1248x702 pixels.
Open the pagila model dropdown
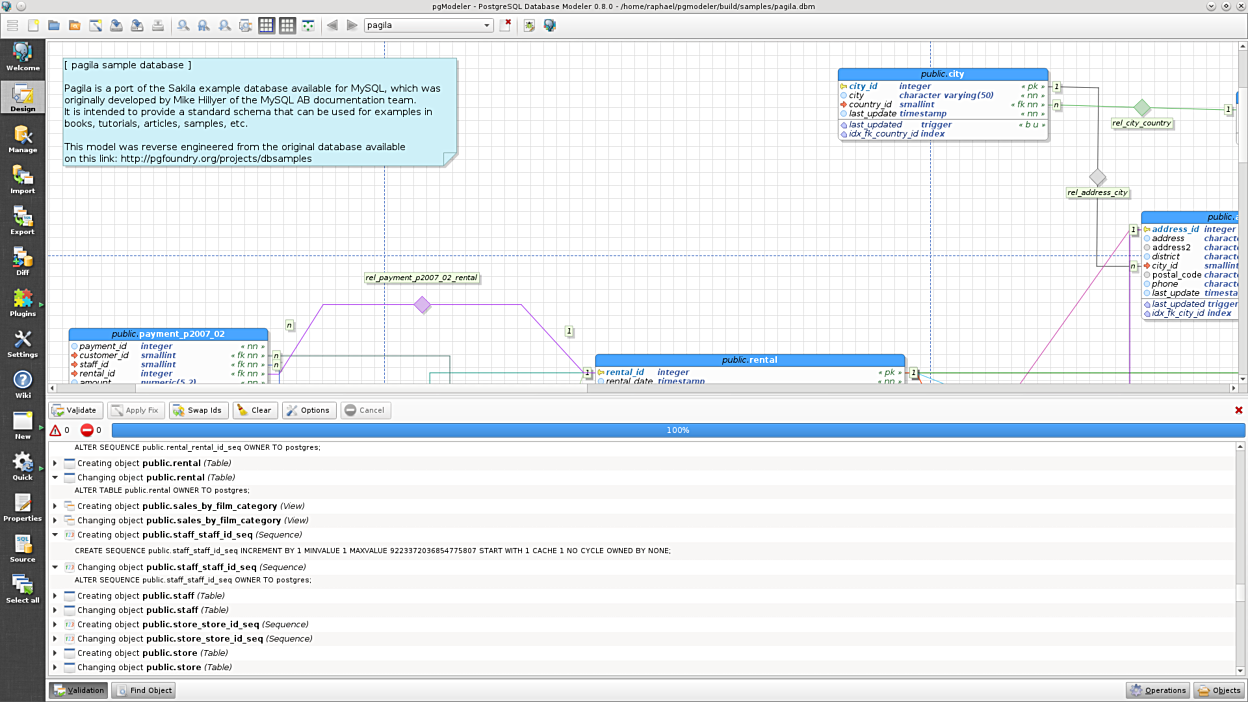click(x=487, y=25)
